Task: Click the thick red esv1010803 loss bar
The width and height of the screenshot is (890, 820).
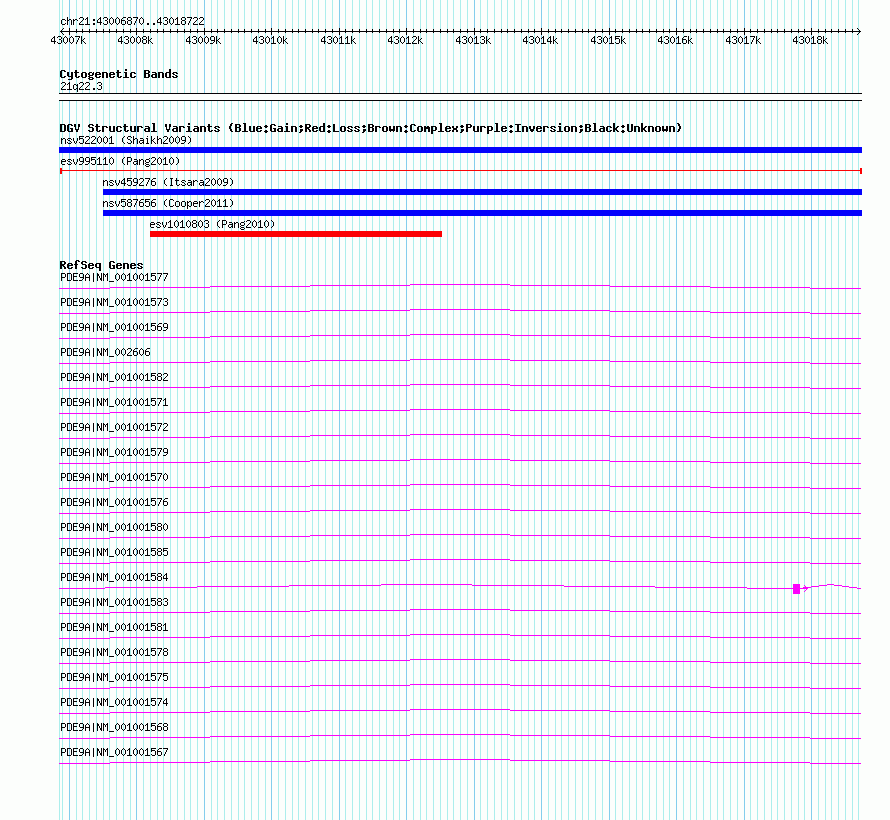Action: coord(296,234)
